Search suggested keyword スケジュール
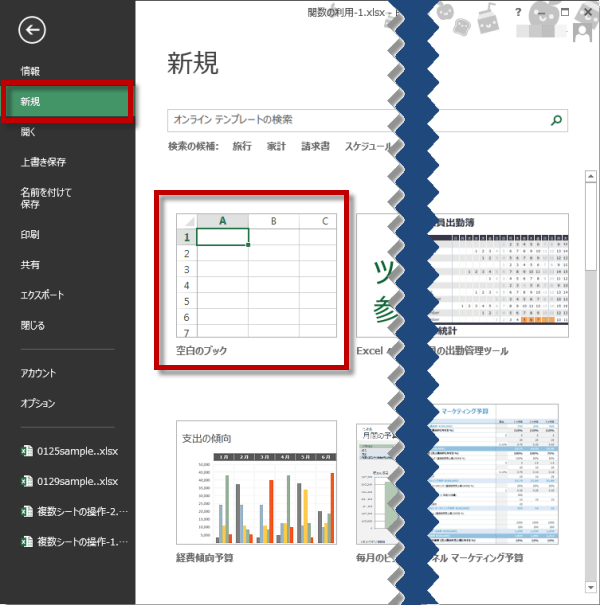 (368, 146)
